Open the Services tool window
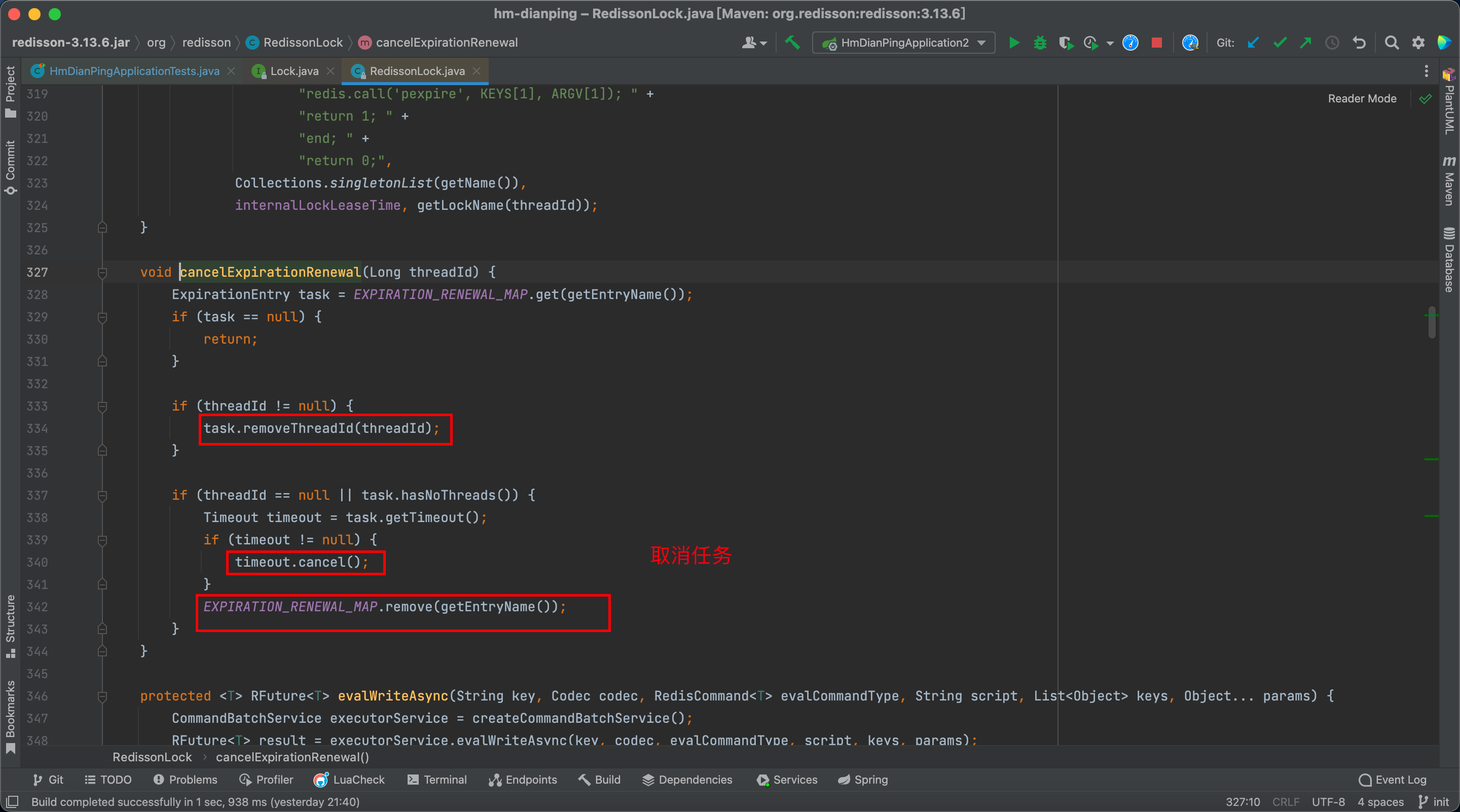Screen dimensions: 1460x812 [787, 780]
